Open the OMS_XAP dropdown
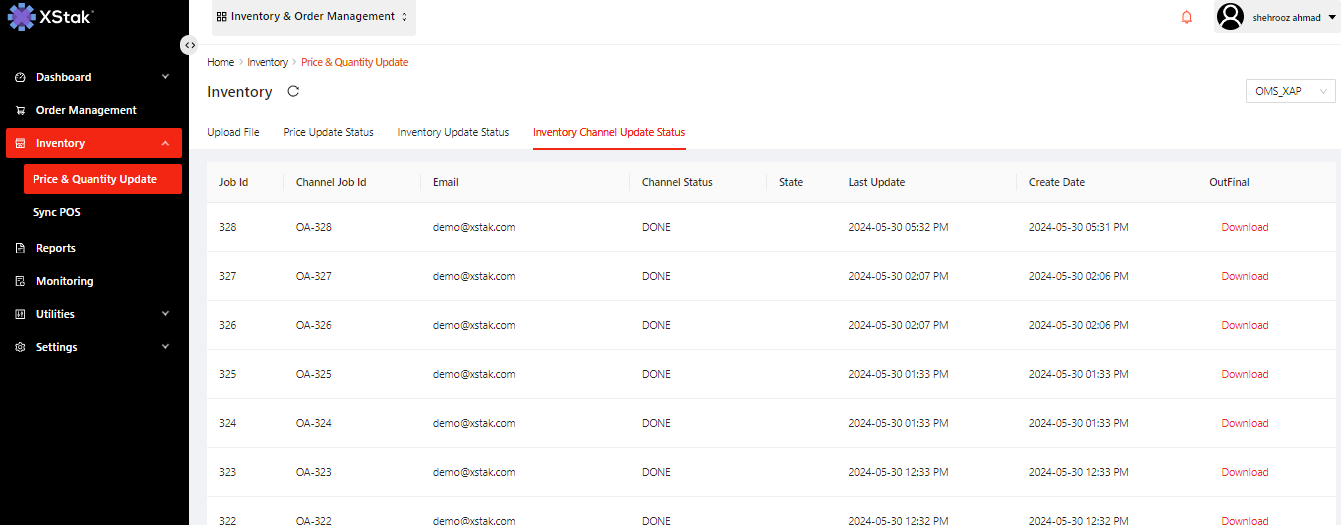This screenshot has height=525, width=1341. click(x=1289, y=91)
